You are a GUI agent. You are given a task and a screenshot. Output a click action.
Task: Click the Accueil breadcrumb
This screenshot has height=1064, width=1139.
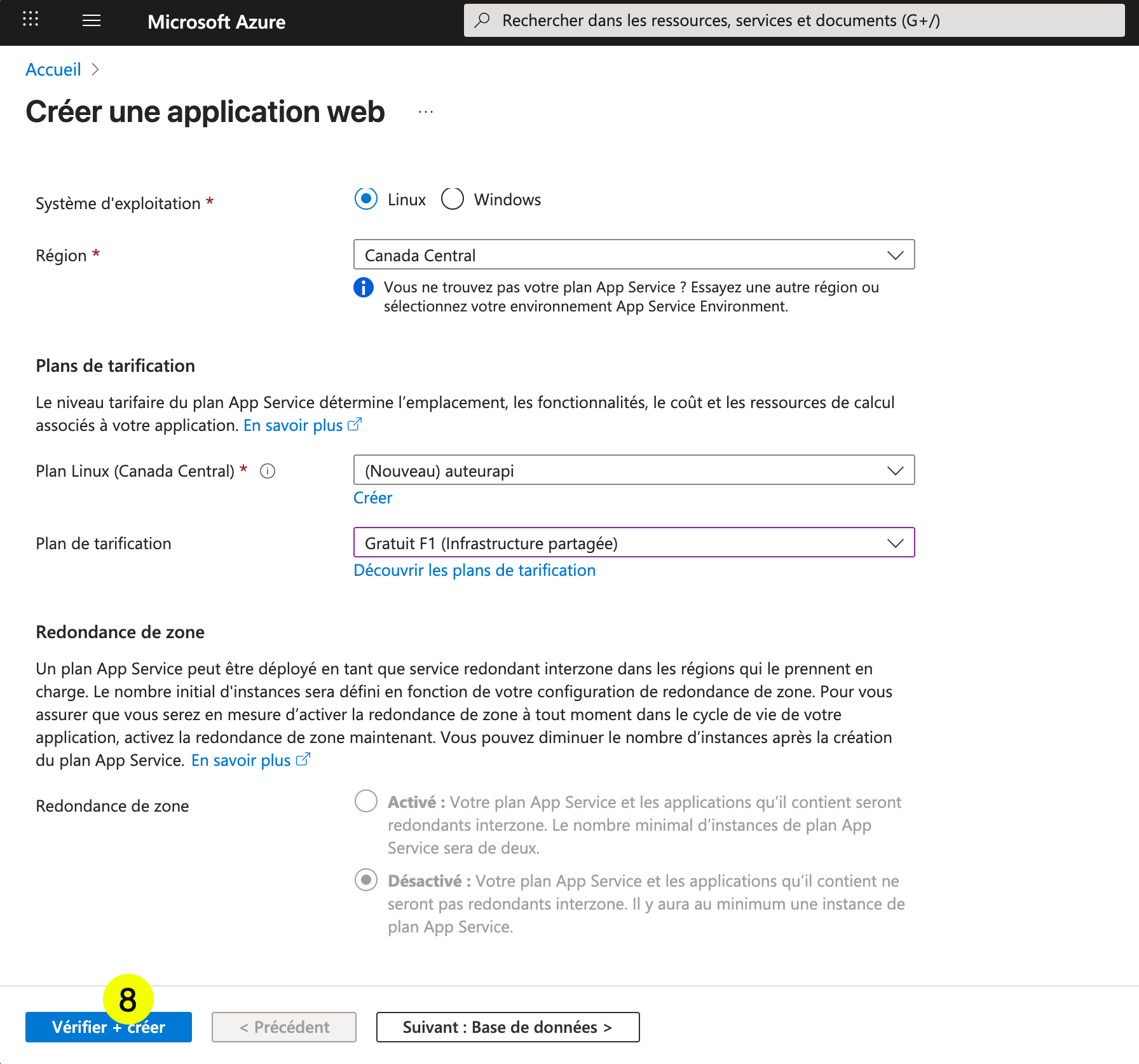click(x=53, y=69)
